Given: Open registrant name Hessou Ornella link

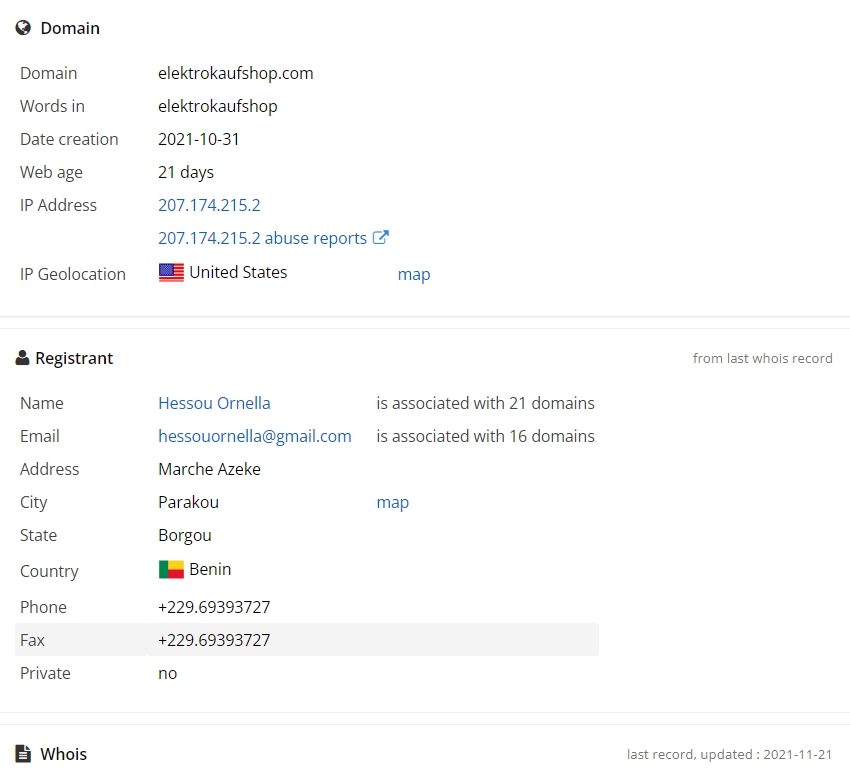Looking at the screenshot, I should coord(214,403).
